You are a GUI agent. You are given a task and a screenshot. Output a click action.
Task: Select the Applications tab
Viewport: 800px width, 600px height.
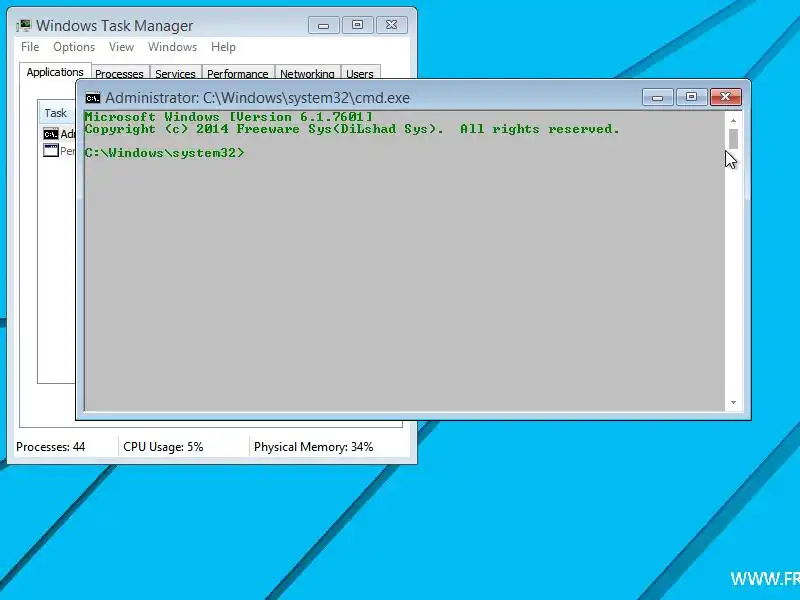point(55,72)
